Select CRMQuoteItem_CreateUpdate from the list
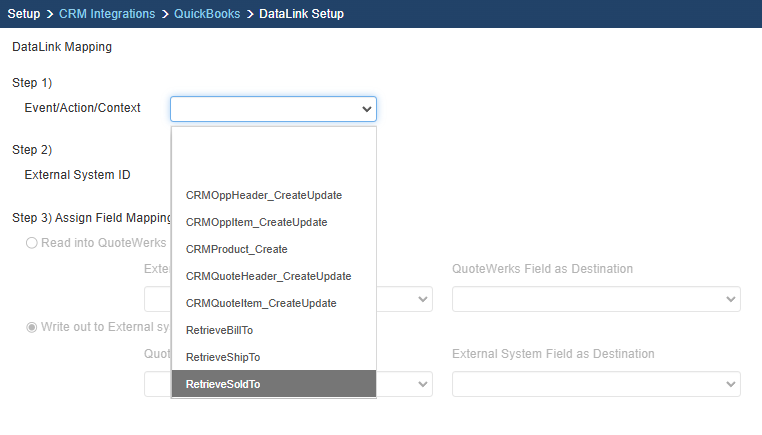Screen dimensions: 762x435 [261, 303]
